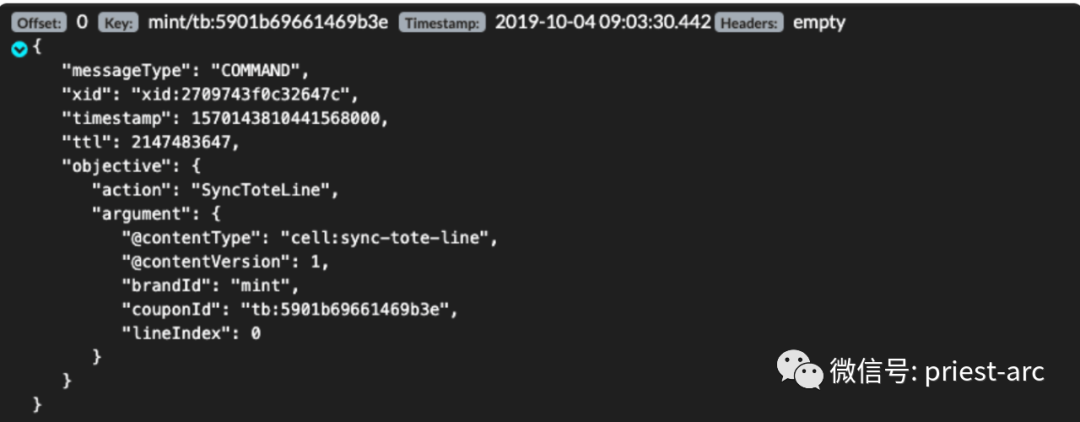
Task: Collapse the JSON message with the blue chevron
Action: point(19,48)
